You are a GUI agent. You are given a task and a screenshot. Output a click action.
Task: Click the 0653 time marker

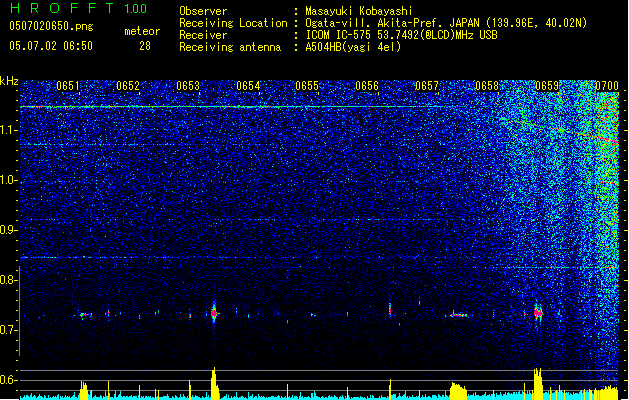[x=188, y=86]
